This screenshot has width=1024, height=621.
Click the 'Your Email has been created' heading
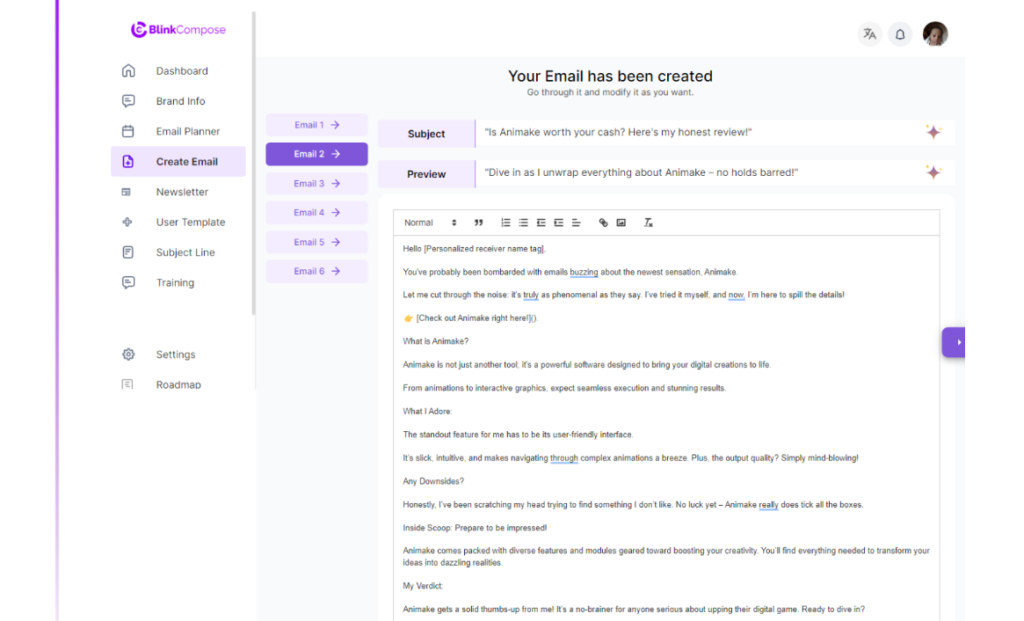pos(610,76)
